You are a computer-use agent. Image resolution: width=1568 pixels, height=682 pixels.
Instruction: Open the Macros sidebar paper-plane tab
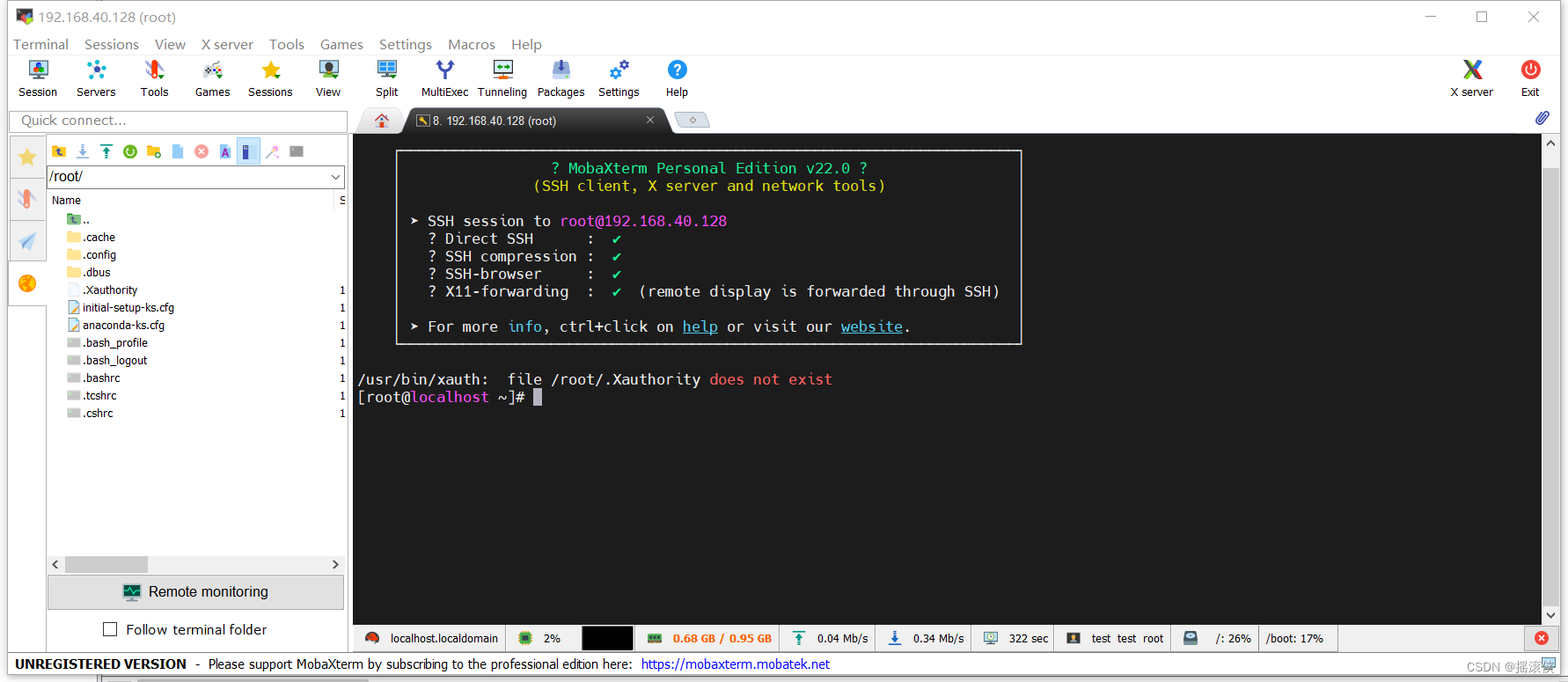coord(27,240)
